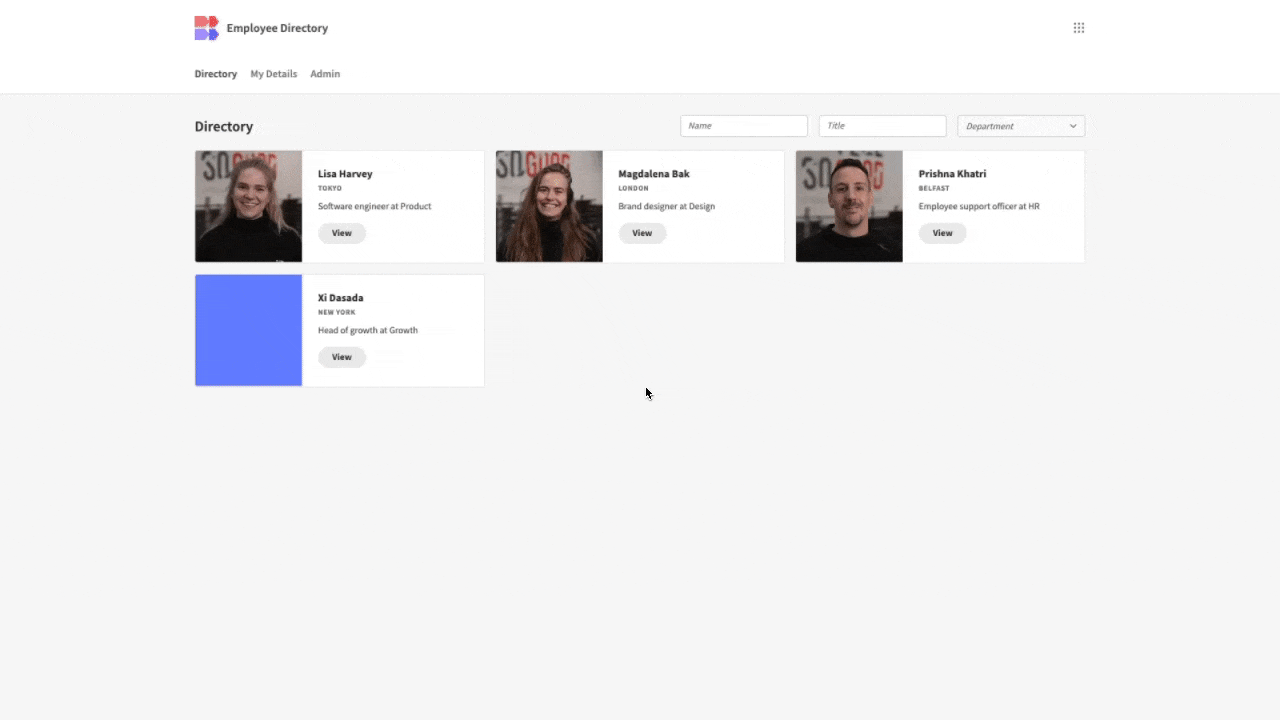Click the name Xi Dasada
The height and width of the screenshot is (720, 1280).
click(x=340, y=297)
